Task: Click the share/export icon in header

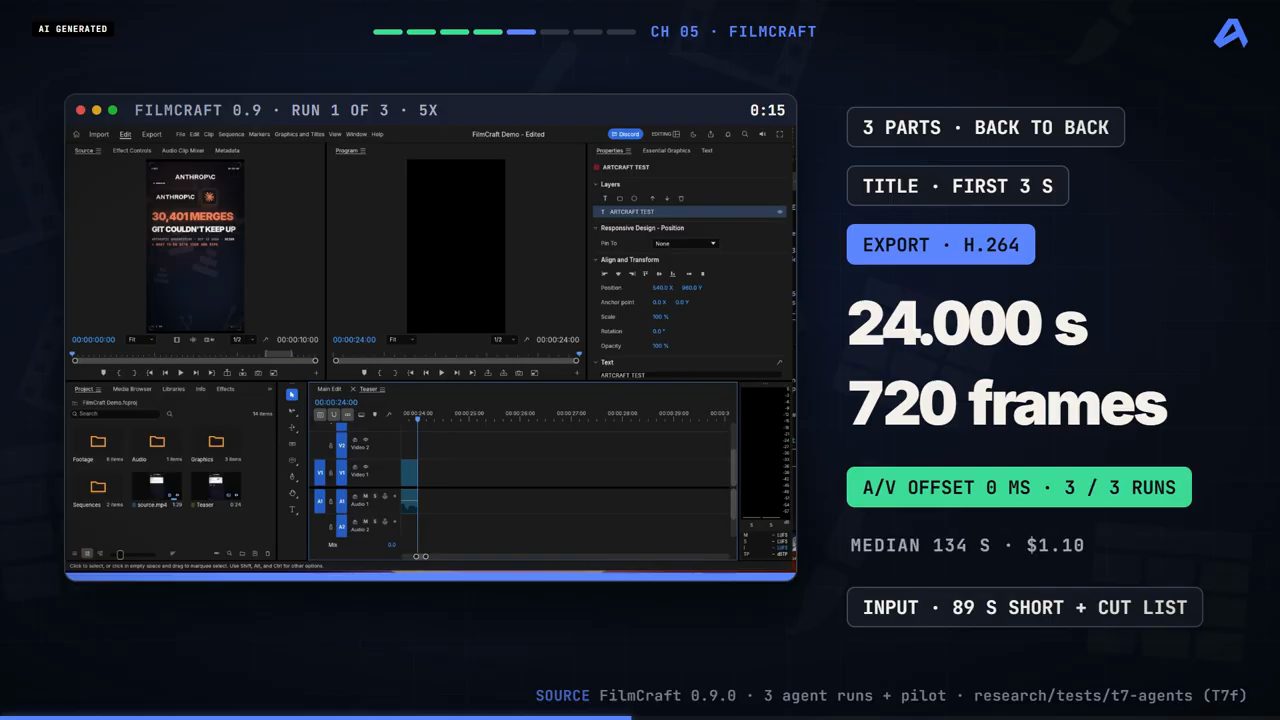Action: coord(711,134)
